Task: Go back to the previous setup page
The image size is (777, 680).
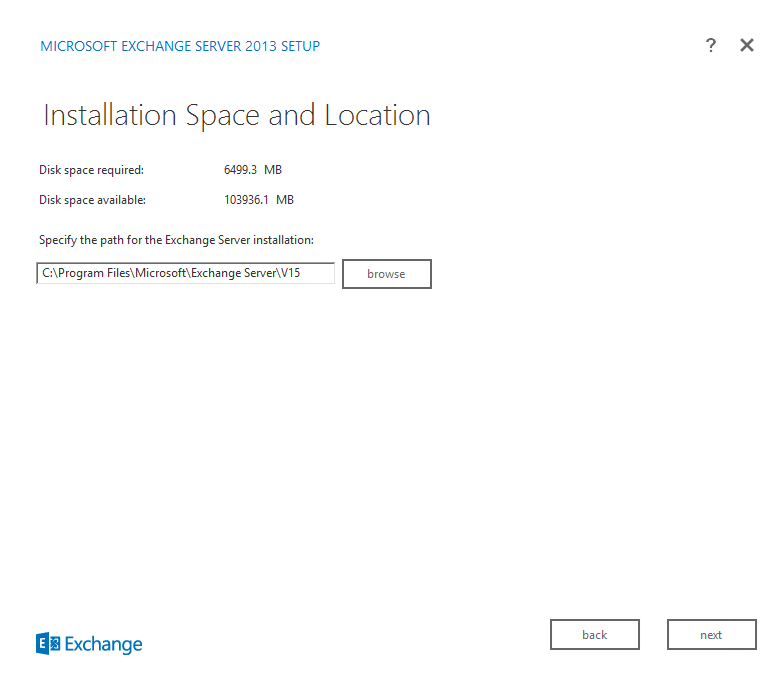Action: click(595, 634)
